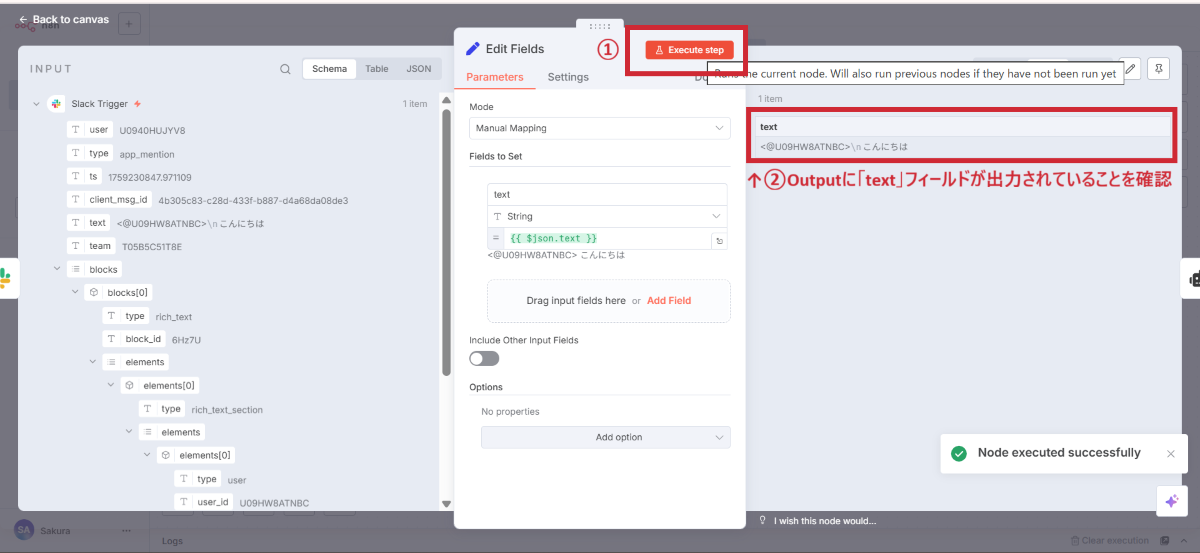Click the list icon of blocks array
Image resolution: width=1200 pixels, height=553 pixels.
(75, 269)
